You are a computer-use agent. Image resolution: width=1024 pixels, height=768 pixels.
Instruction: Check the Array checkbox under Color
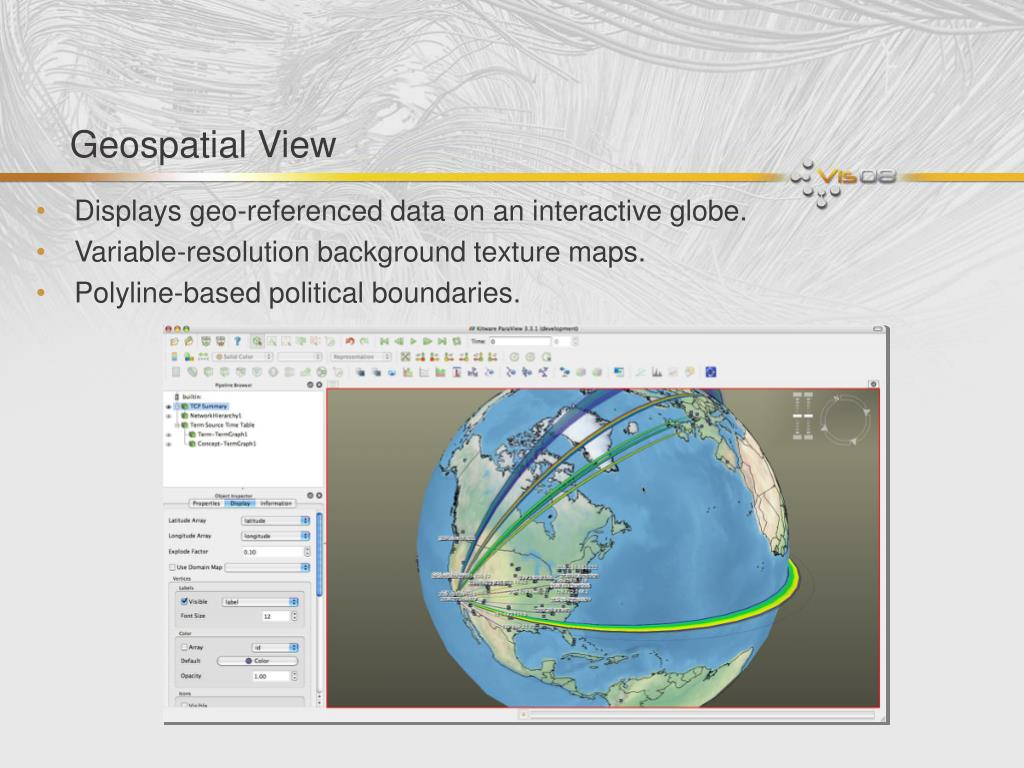(184, 647)
